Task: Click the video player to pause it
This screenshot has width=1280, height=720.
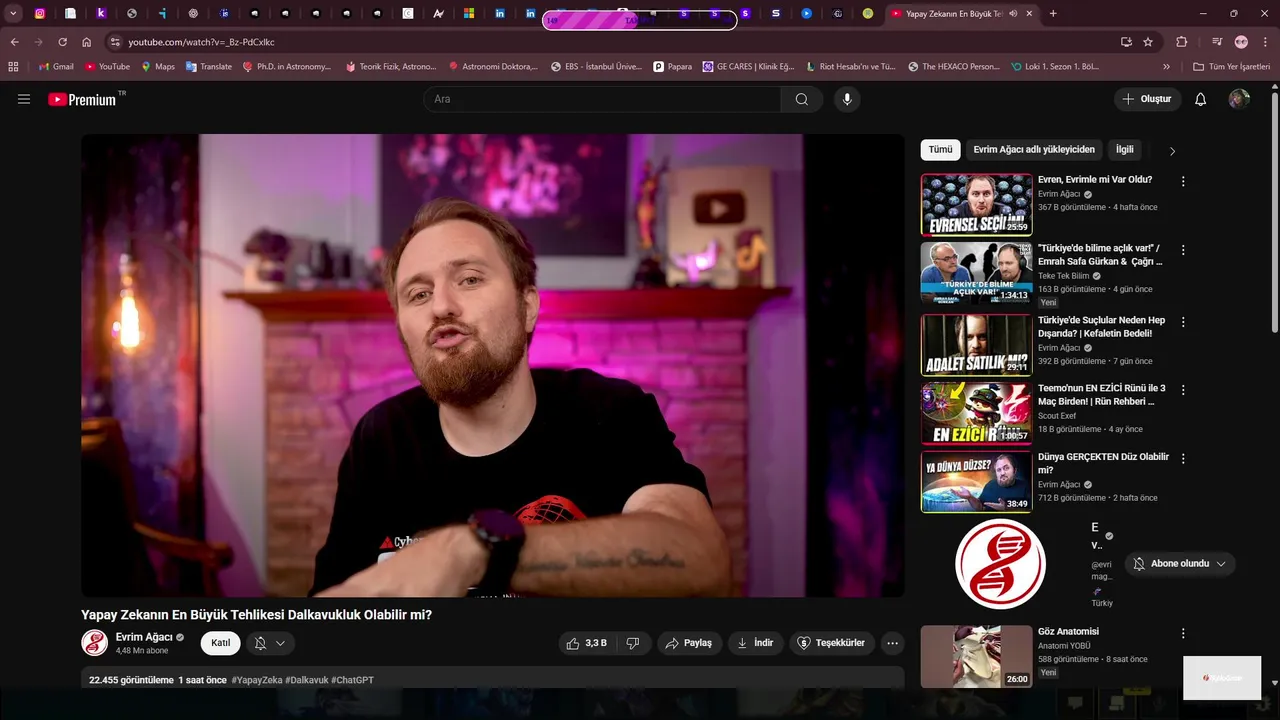Action: pyautogui.click(x=492, y=365)
